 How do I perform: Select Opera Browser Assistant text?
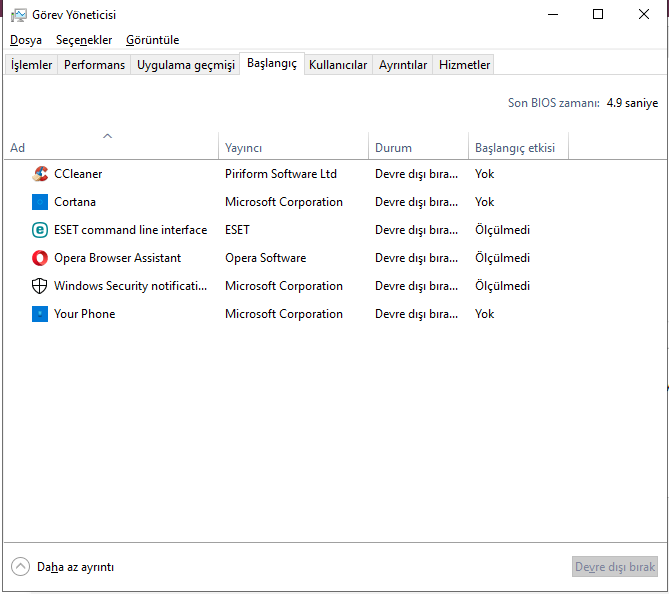pos(117,258)
